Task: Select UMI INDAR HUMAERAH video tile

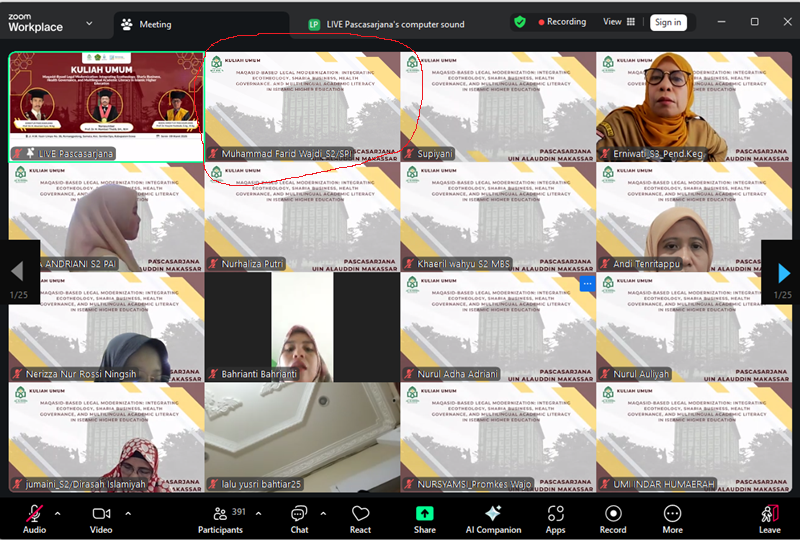Action: tap(694, 437)
